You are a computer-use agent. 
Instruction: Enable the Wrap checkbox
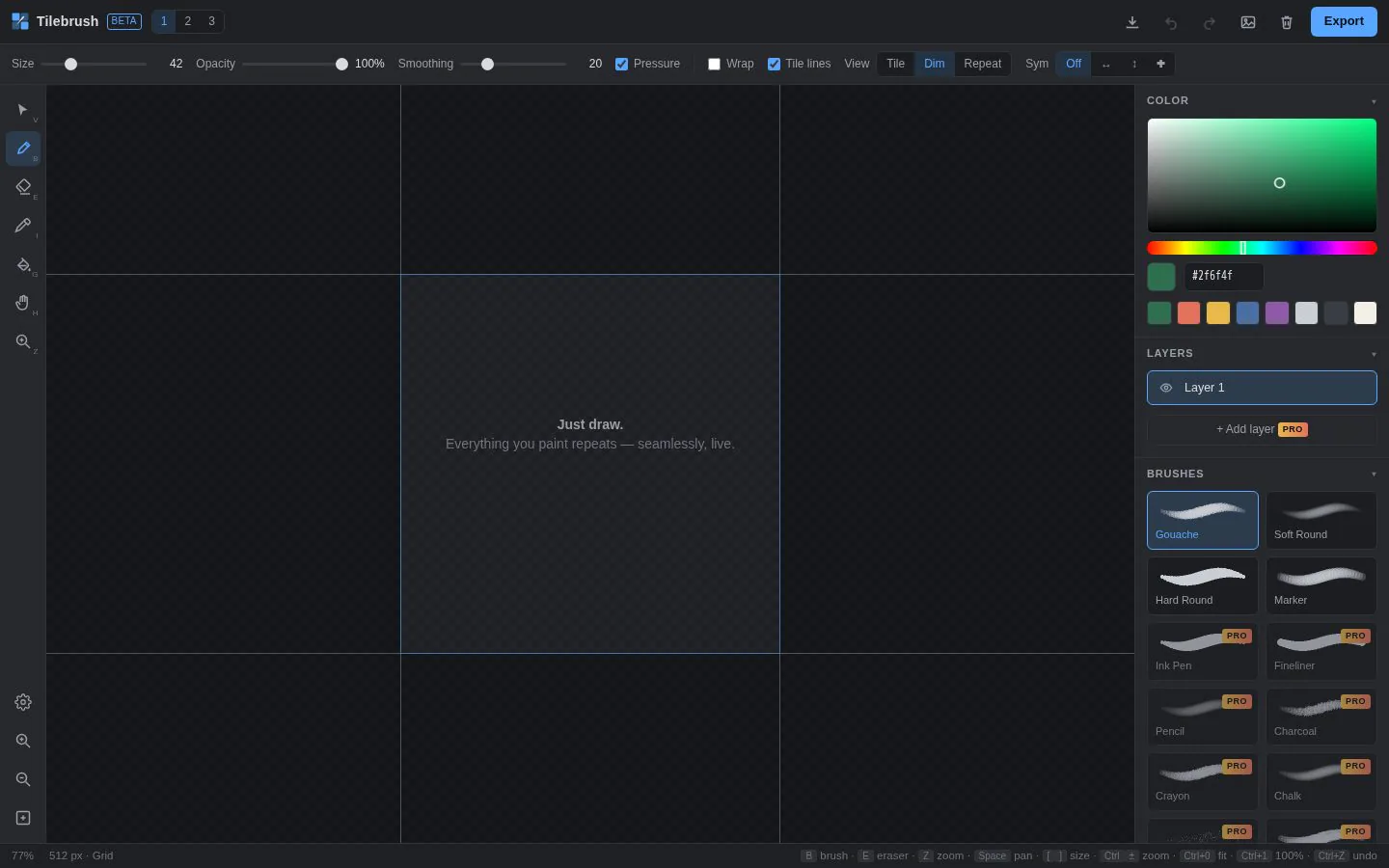(x=714, y=64)
